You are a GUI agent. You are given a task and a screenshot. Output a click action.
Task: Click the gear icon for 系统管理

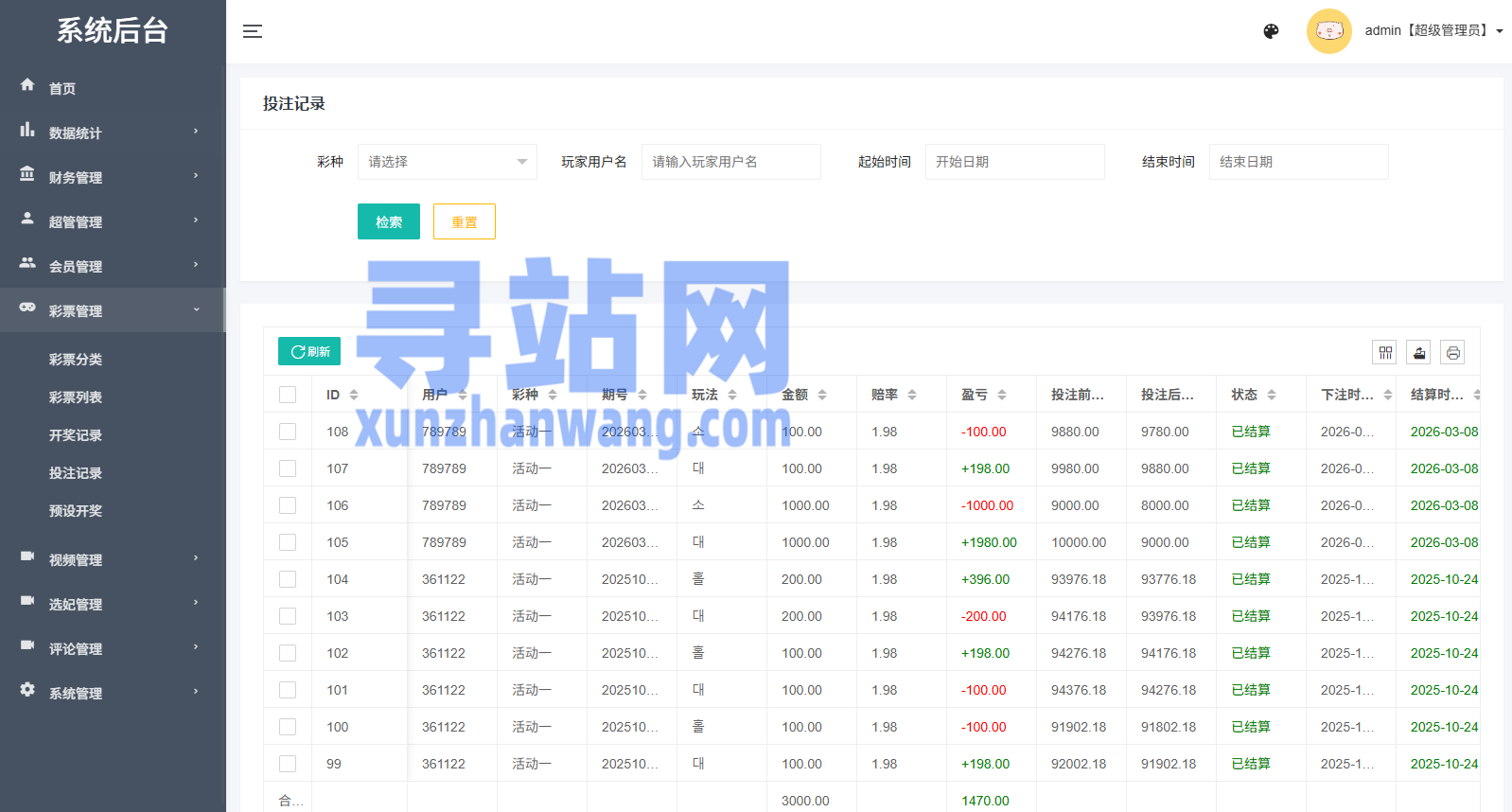(27, 690)
